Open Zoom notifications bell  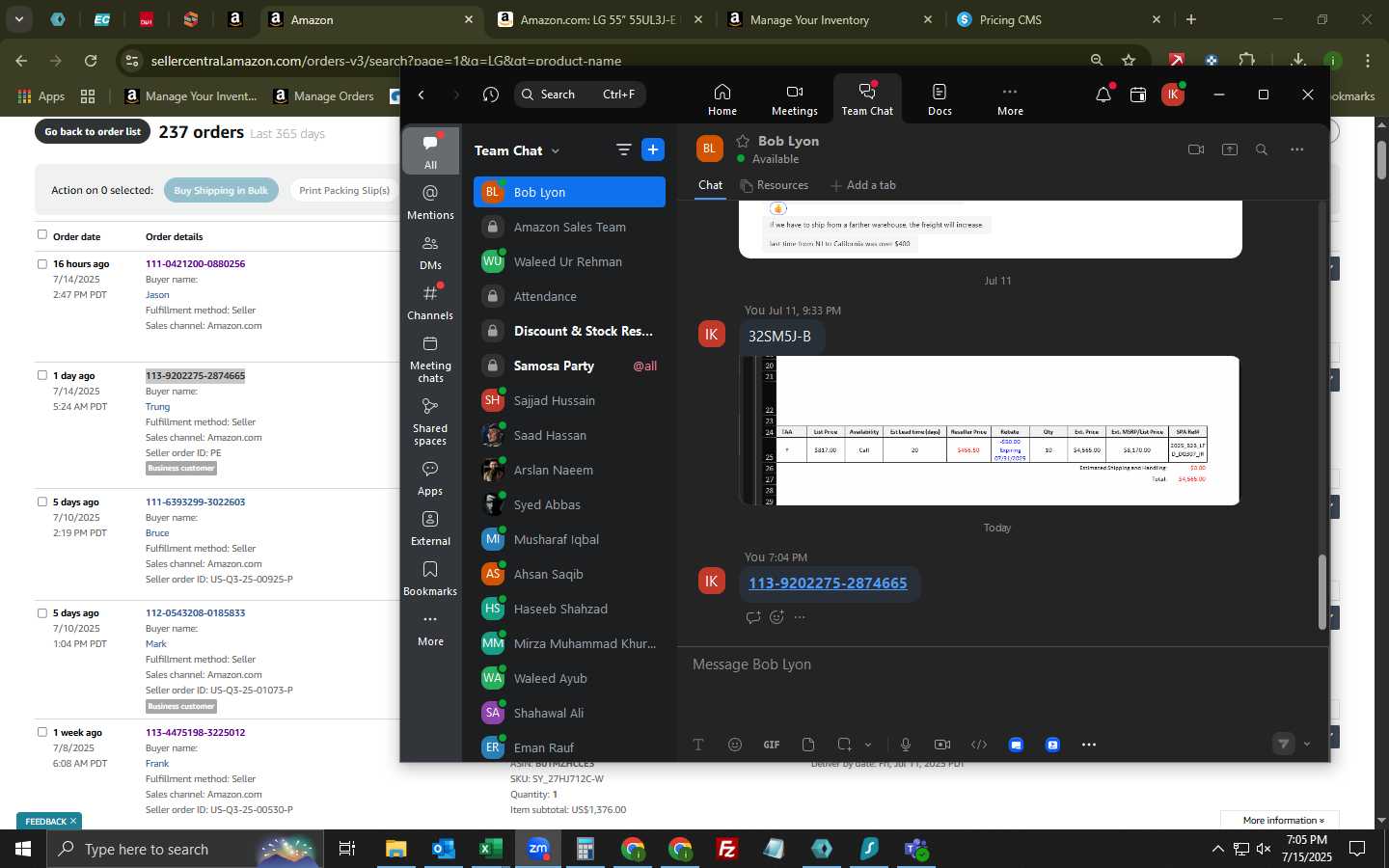pos(1103,95)
